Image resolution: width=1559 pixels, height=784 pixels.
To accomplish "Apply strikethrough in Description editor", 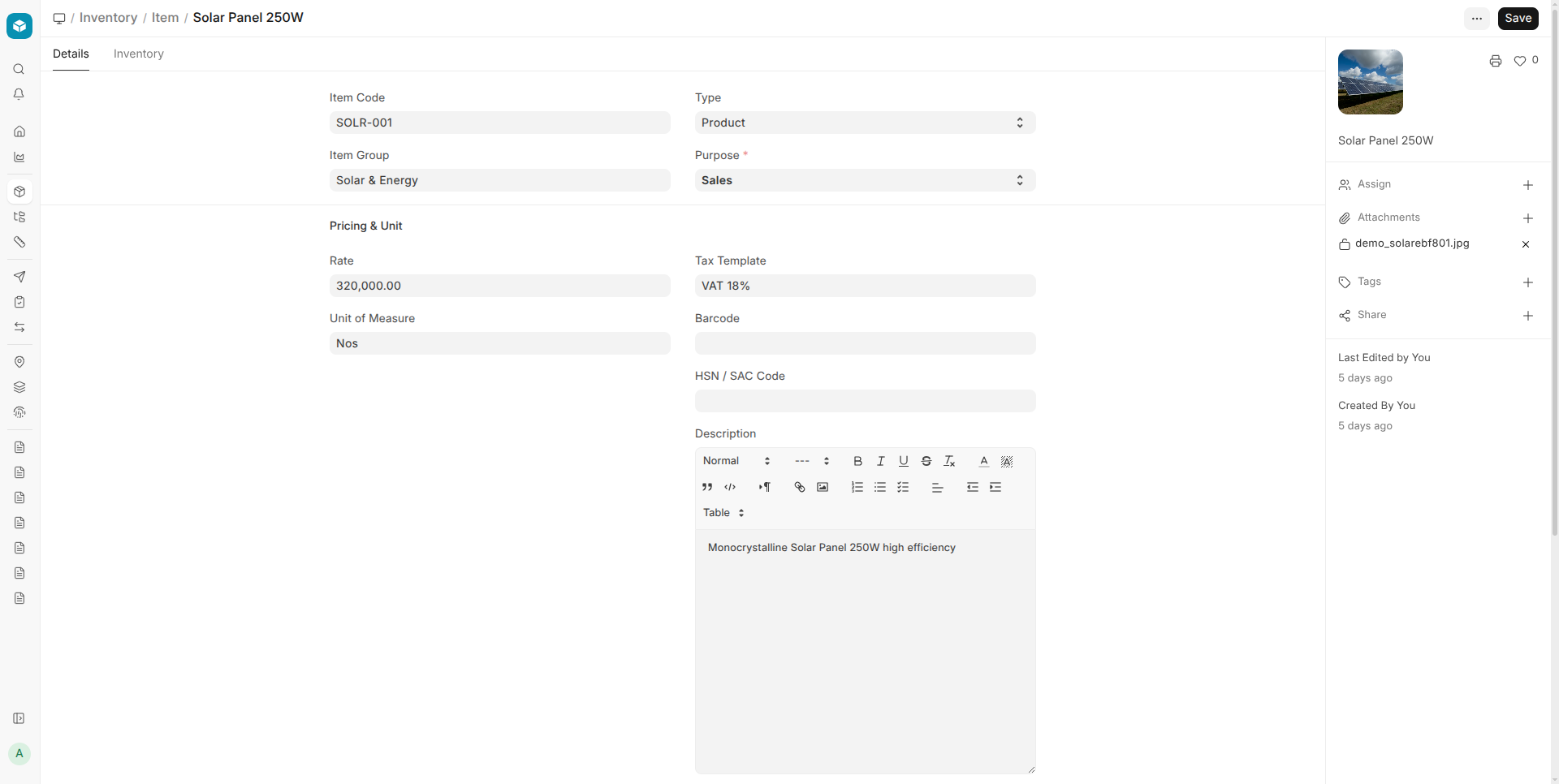I will click(x=926, y=461).
